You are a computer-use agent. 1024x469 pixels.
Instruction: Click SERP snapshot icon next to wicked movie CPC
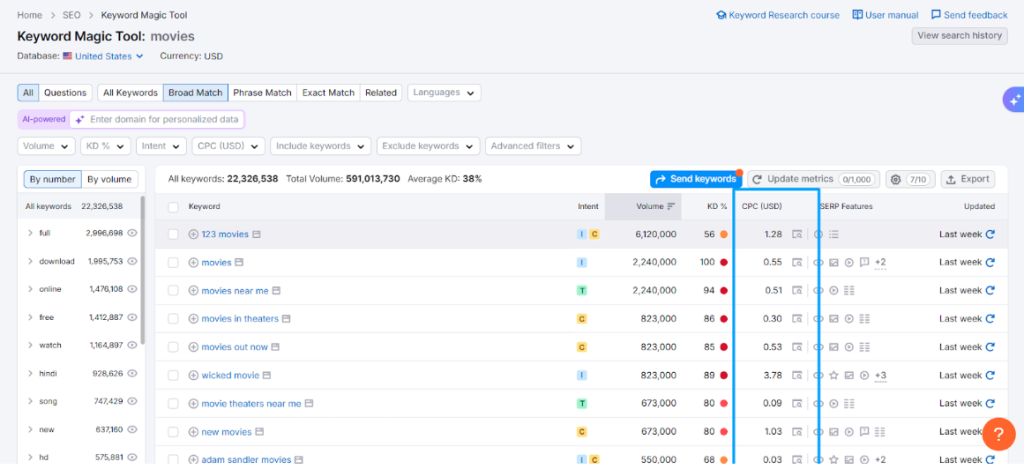coord(797,376)
